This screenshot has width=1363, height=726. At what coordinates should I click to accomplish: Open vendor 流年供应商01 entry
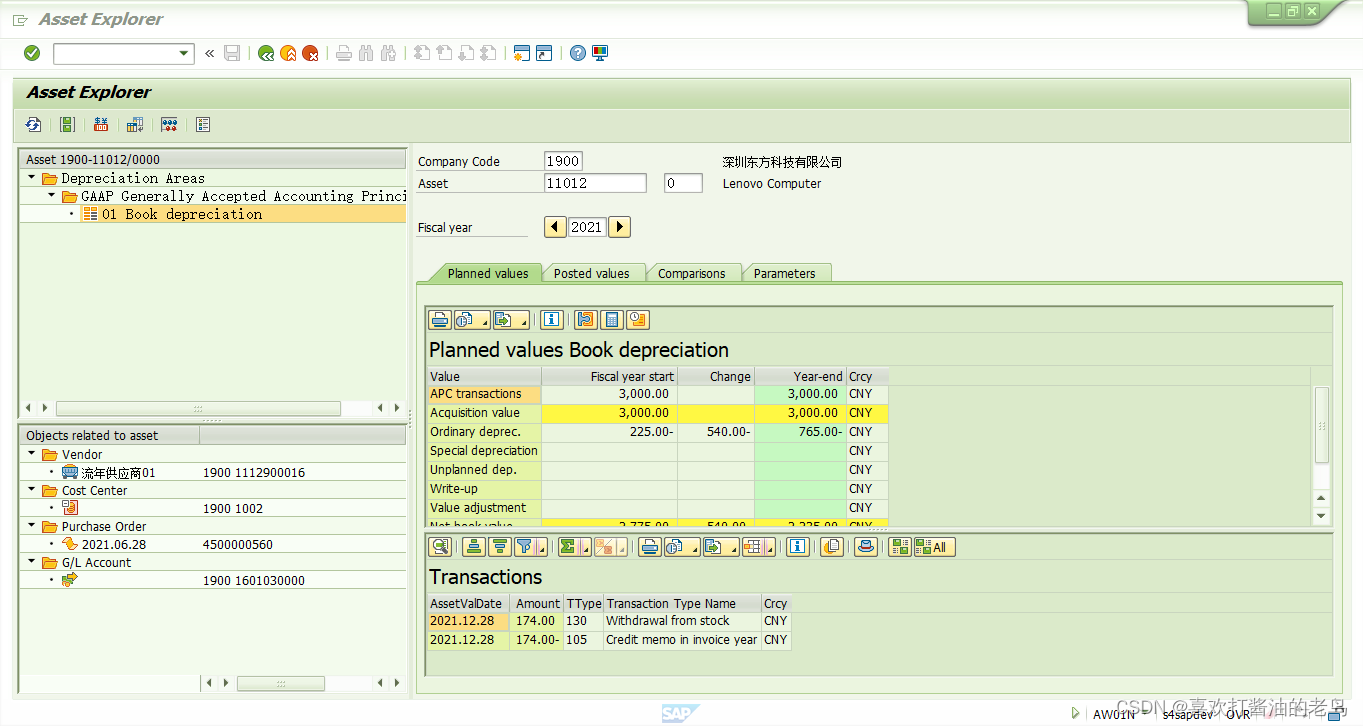click(119, 472)
